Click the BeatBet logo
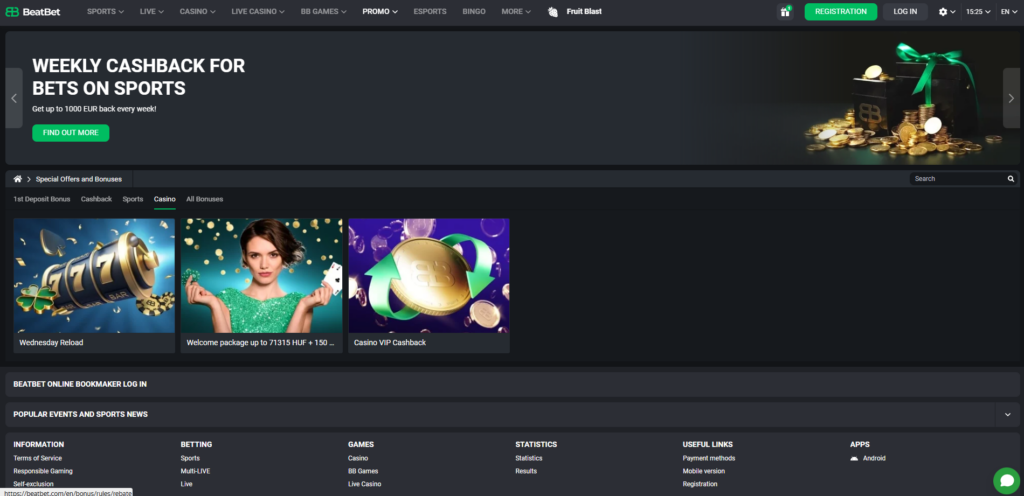This screenshot has width=1024, height=496. coord(33,12)
